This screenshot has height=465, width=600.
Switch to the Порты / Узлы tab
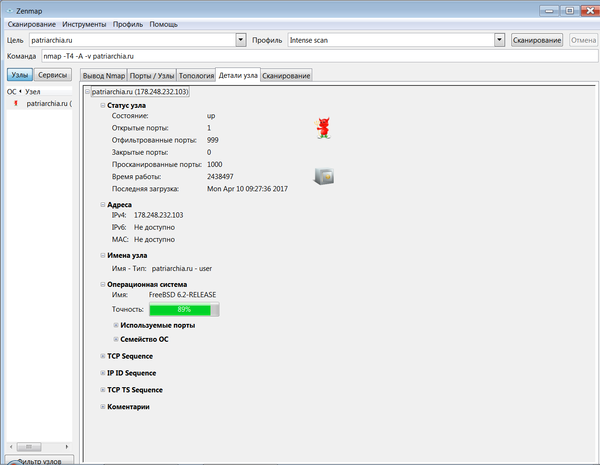152,76
